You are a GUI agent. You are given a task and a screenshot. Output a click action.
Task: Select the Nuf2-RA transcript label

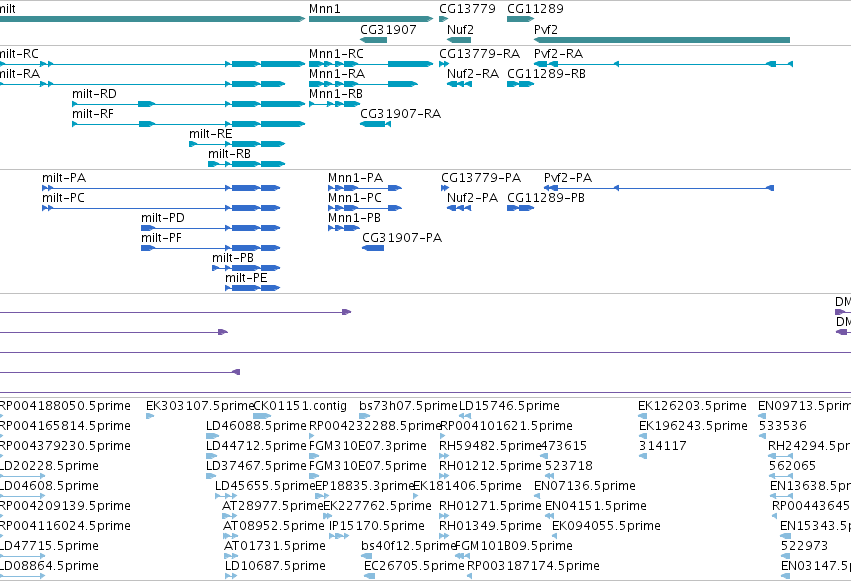coord(473,74)
